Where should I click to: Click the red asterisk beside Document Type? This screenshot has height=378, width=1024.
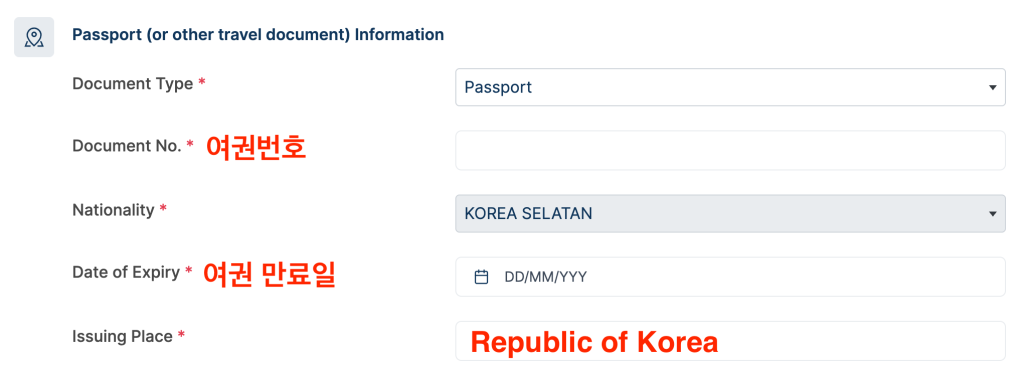[x=202, y=84]
